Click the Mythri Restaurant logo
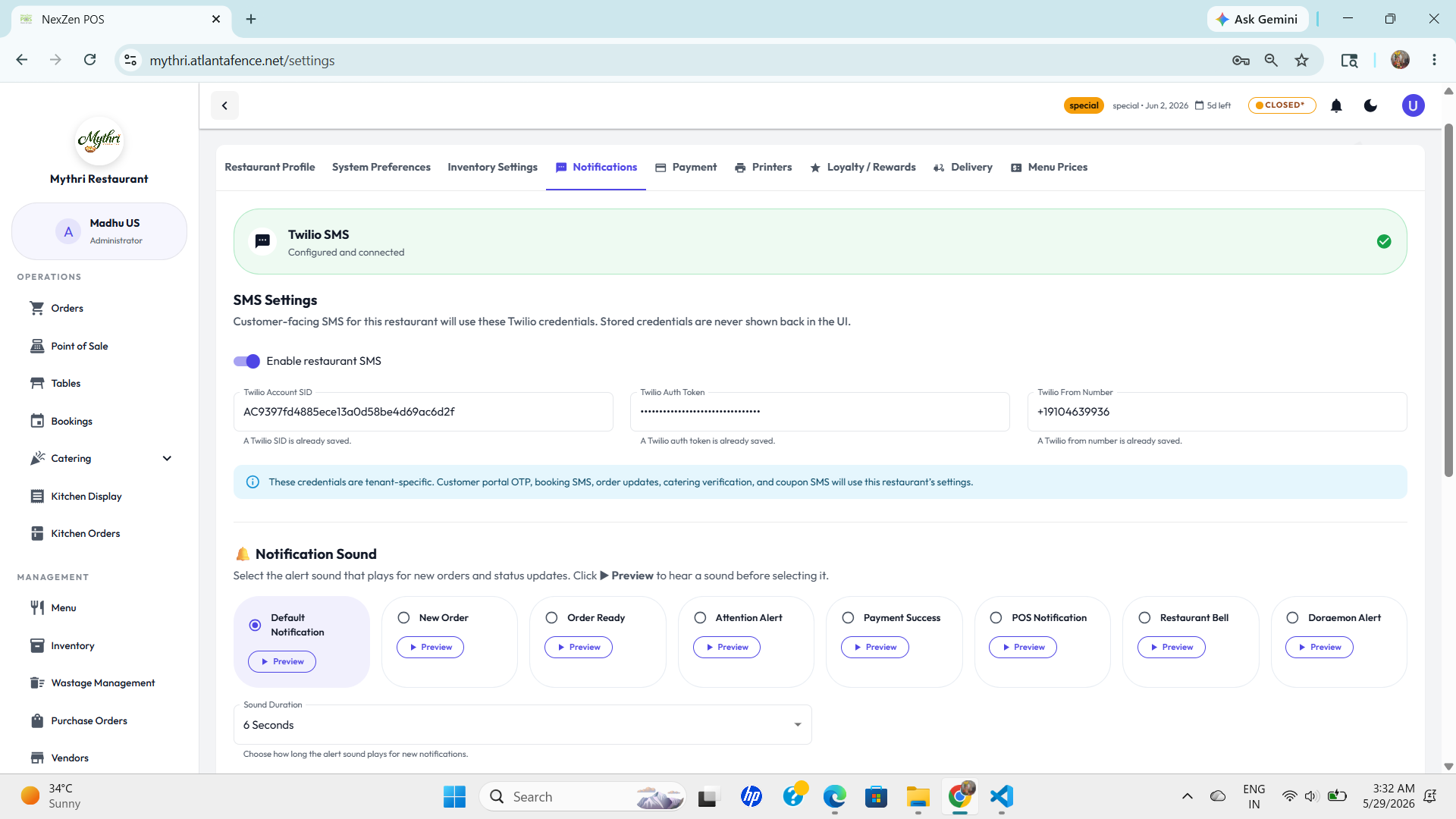This screenshot has height=819, width=1456. pos(99,140)
